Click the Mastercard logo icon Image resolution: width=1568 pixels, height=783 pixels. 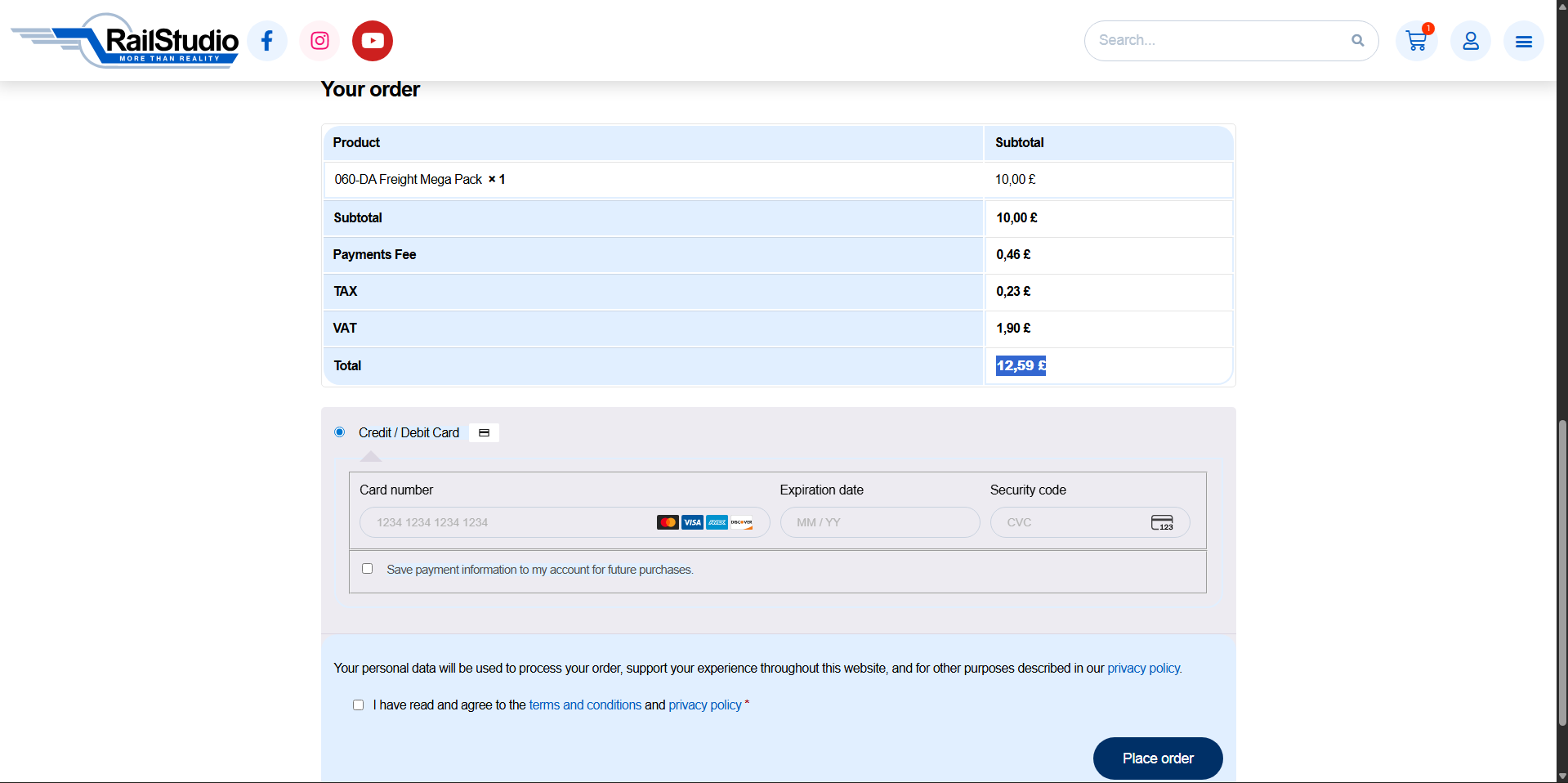point(668,522)
